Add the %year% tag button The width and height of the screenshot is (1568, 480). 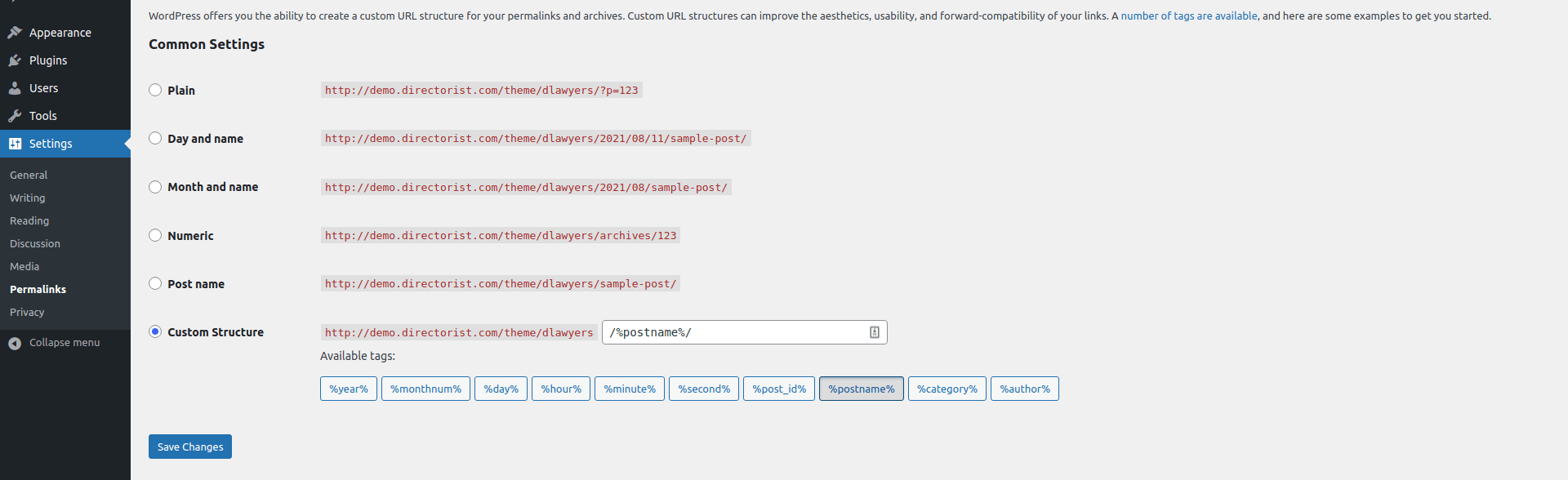[349, 389]
